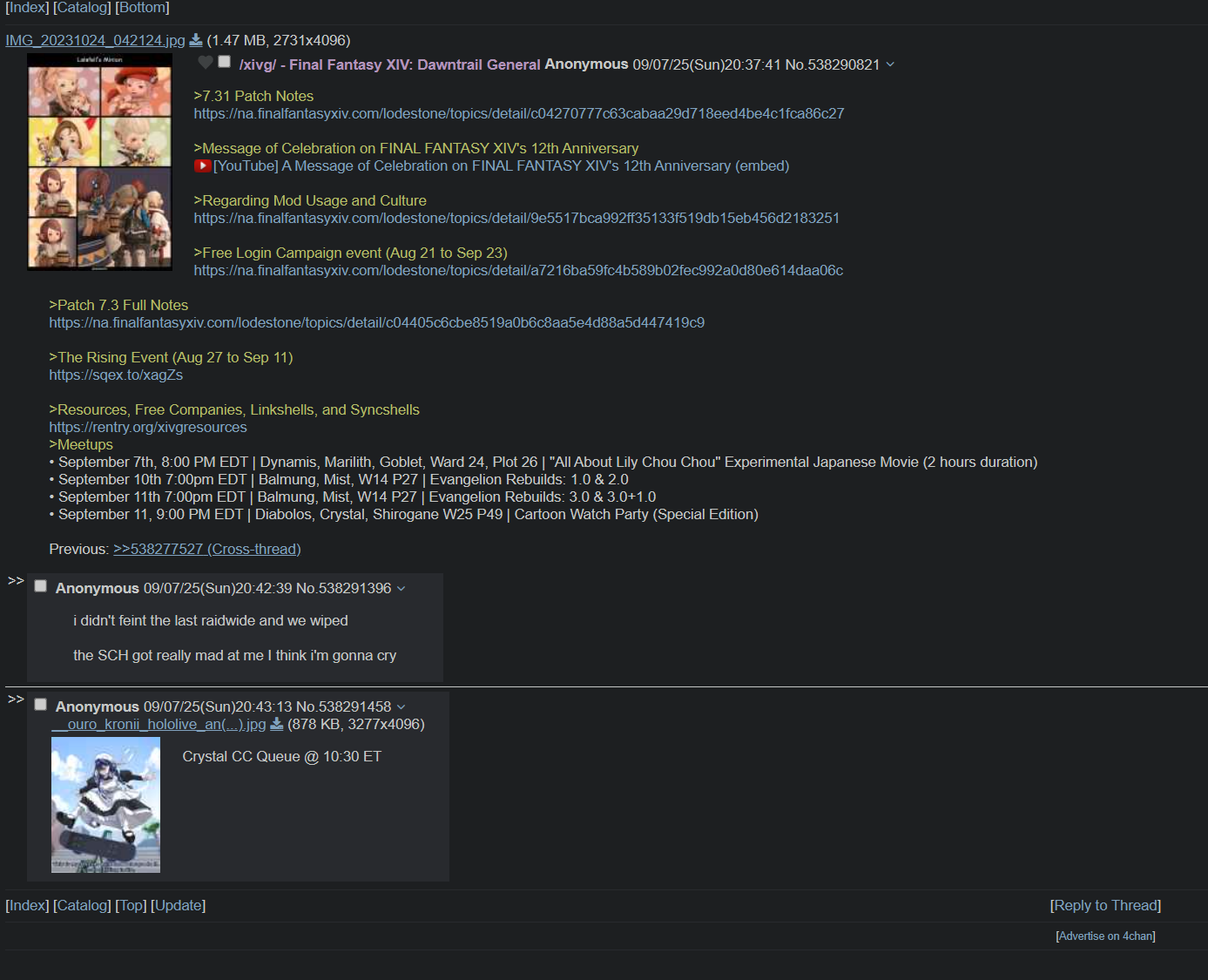Click the 'Crystal CC Queue @ 10:30 ET' text

282,757
